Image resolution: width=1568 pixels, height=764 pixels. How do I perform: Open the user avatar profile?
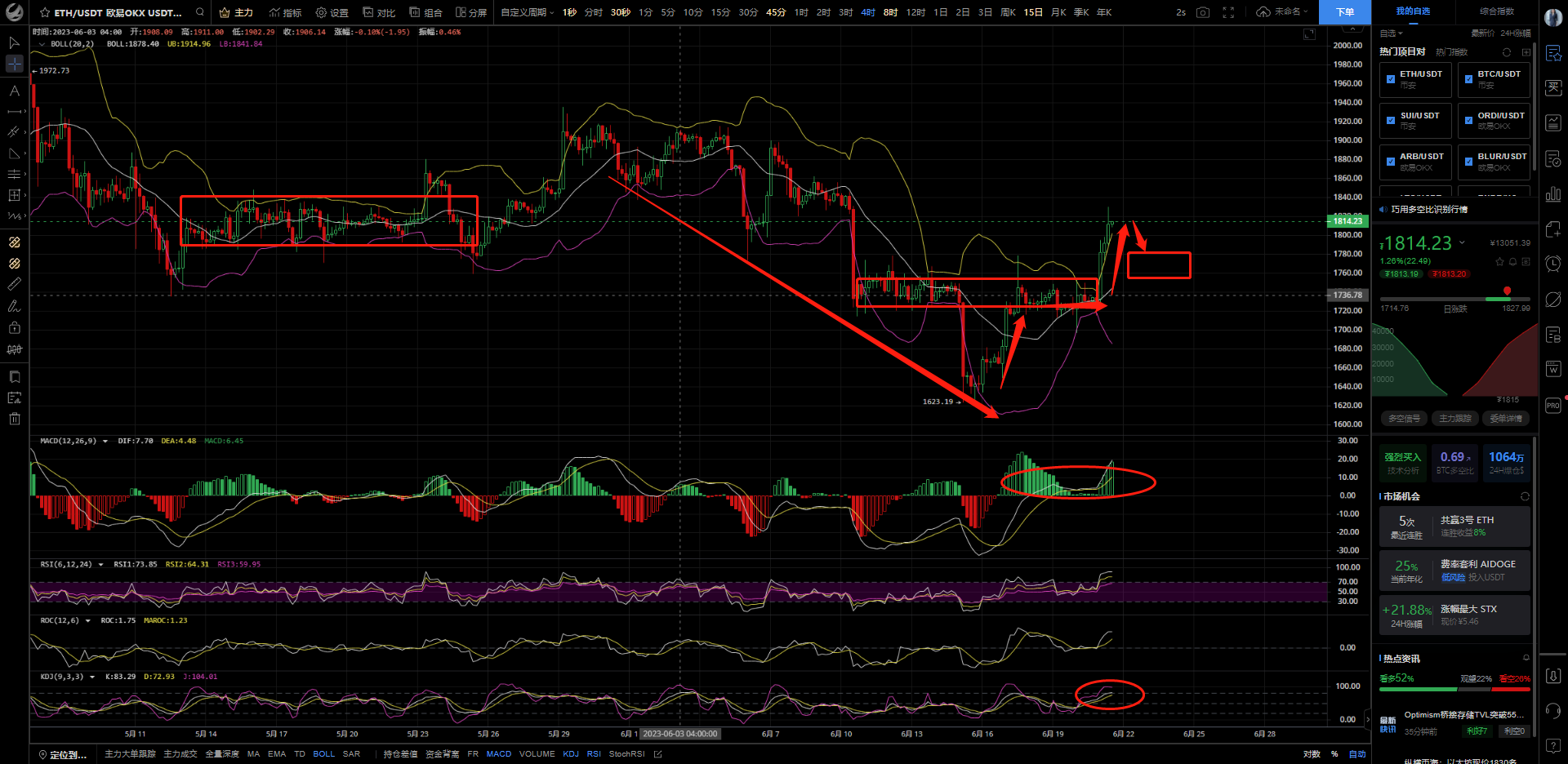pyautogui.click(x=1553, y=18)
